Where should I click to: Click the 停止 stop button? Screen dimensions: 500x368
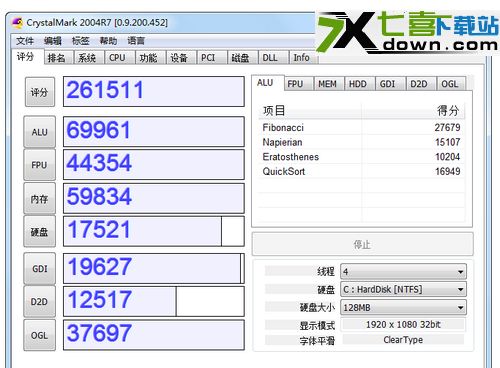(362, 244)
